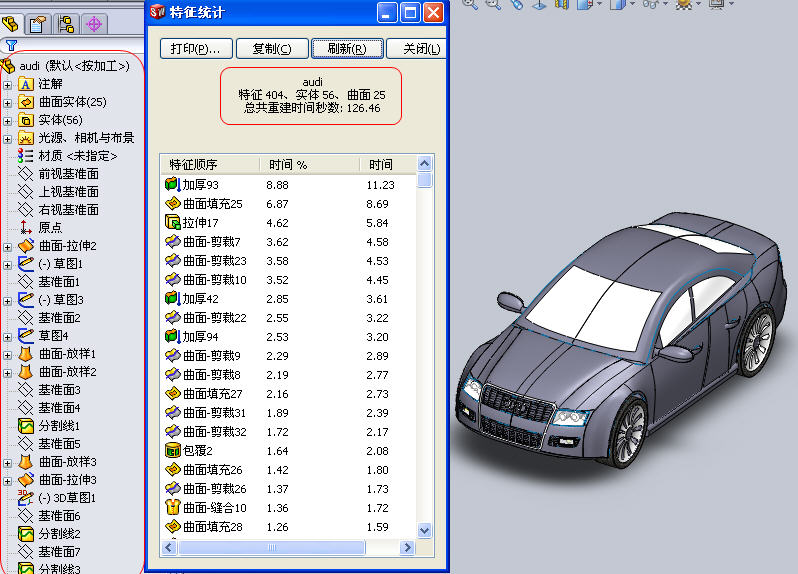Viewport: 798px width, 574px height.
Task: Select 基准面5 in the feature tree
Action: coord(60,444)
